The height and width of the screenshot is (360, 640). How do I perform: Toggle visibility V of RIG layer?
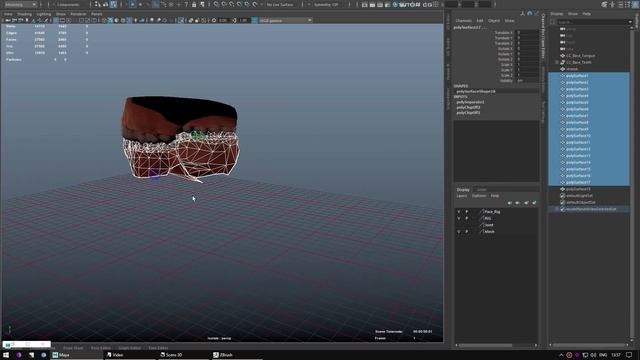tap(459, 218)
